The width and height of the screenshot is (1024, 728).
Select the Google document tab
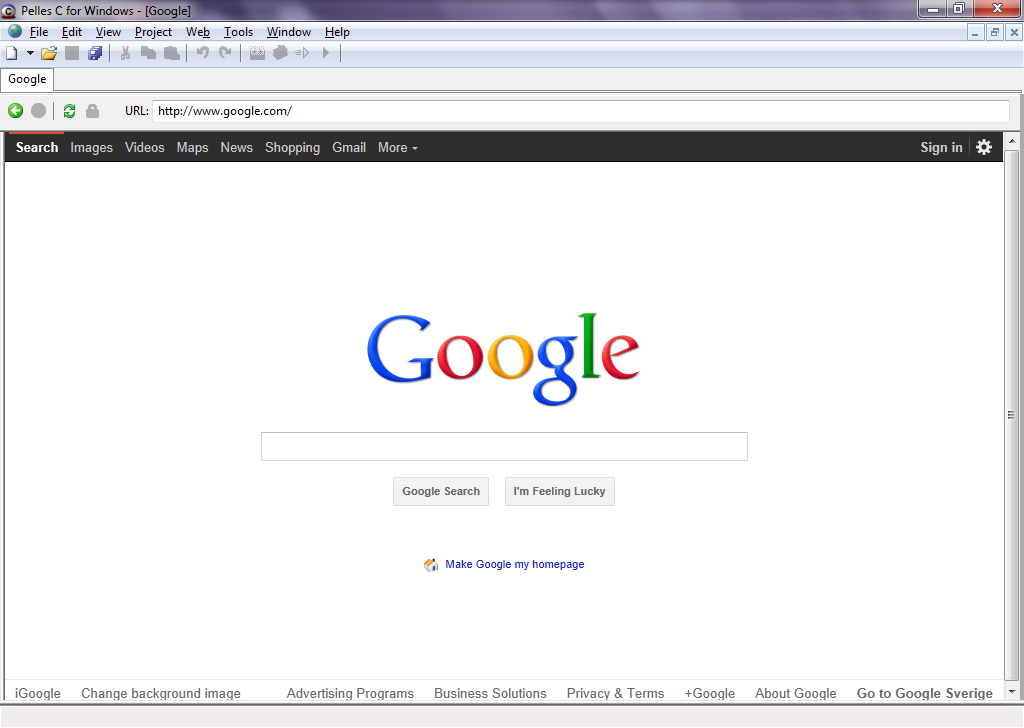tap(27, 79)
